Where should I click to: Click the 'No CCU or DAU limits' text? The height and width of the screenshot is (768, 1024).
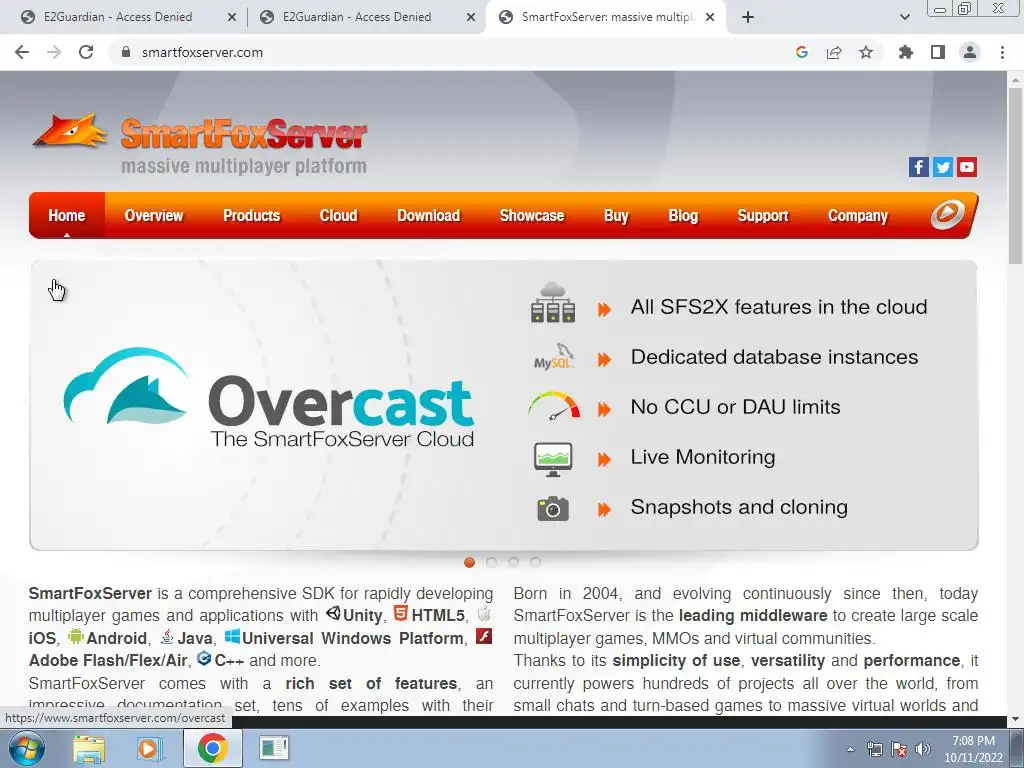click(735, 407)
